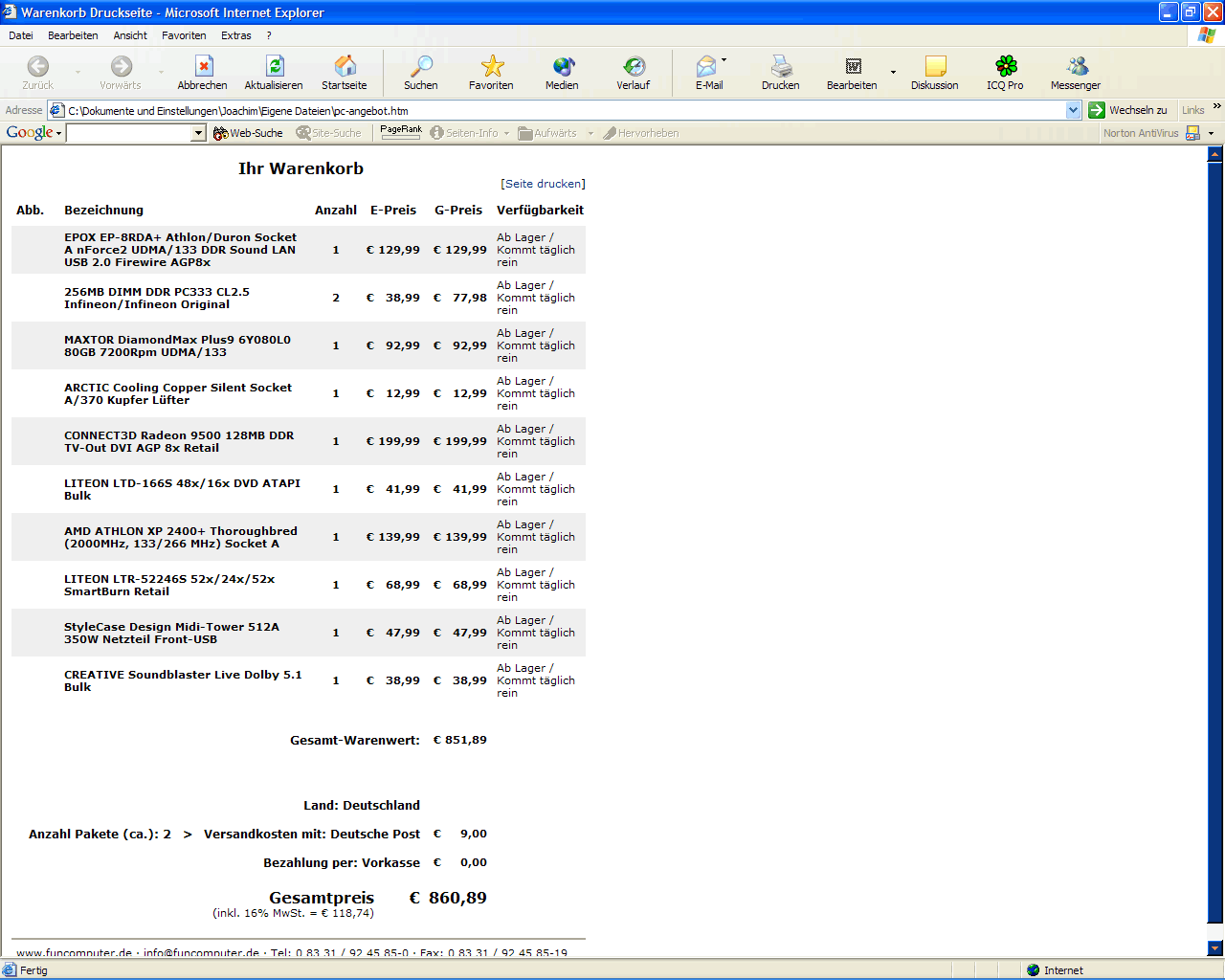
Task: Click the Bearbeiten toolbar icon
Action: (853, 66)
